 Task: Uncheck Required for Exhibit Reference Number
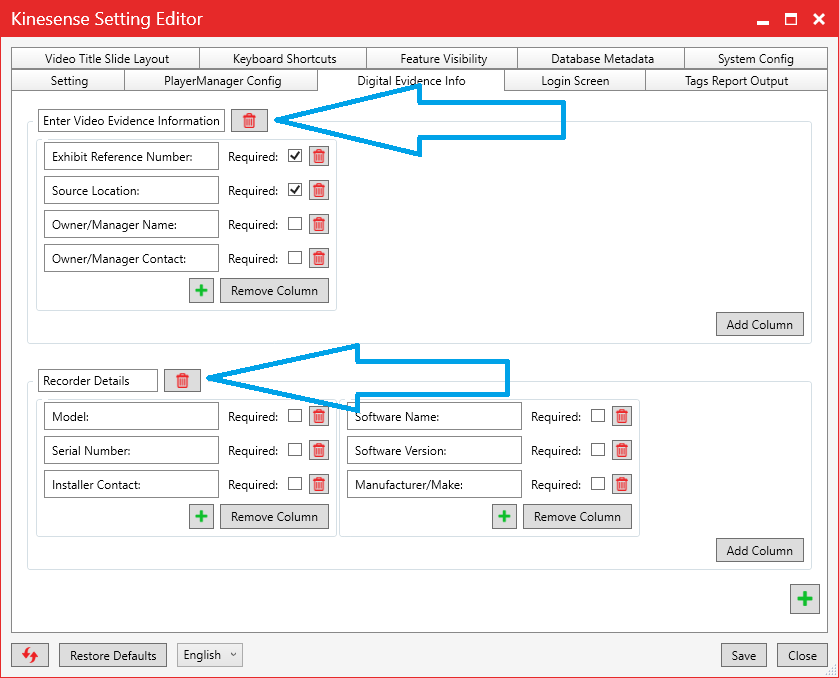point(295,156)
